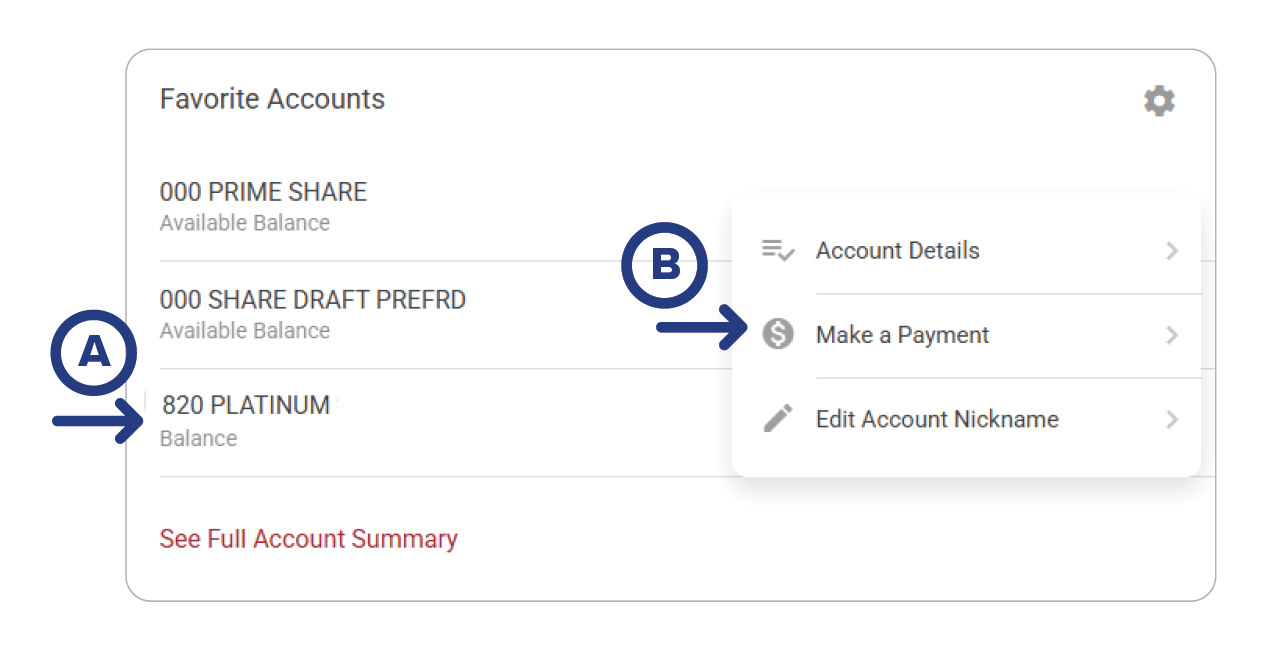Open the settings gear in Favorite Accounts
The height and width of the screenshot is (656, 1275).
coord(1159,101)
